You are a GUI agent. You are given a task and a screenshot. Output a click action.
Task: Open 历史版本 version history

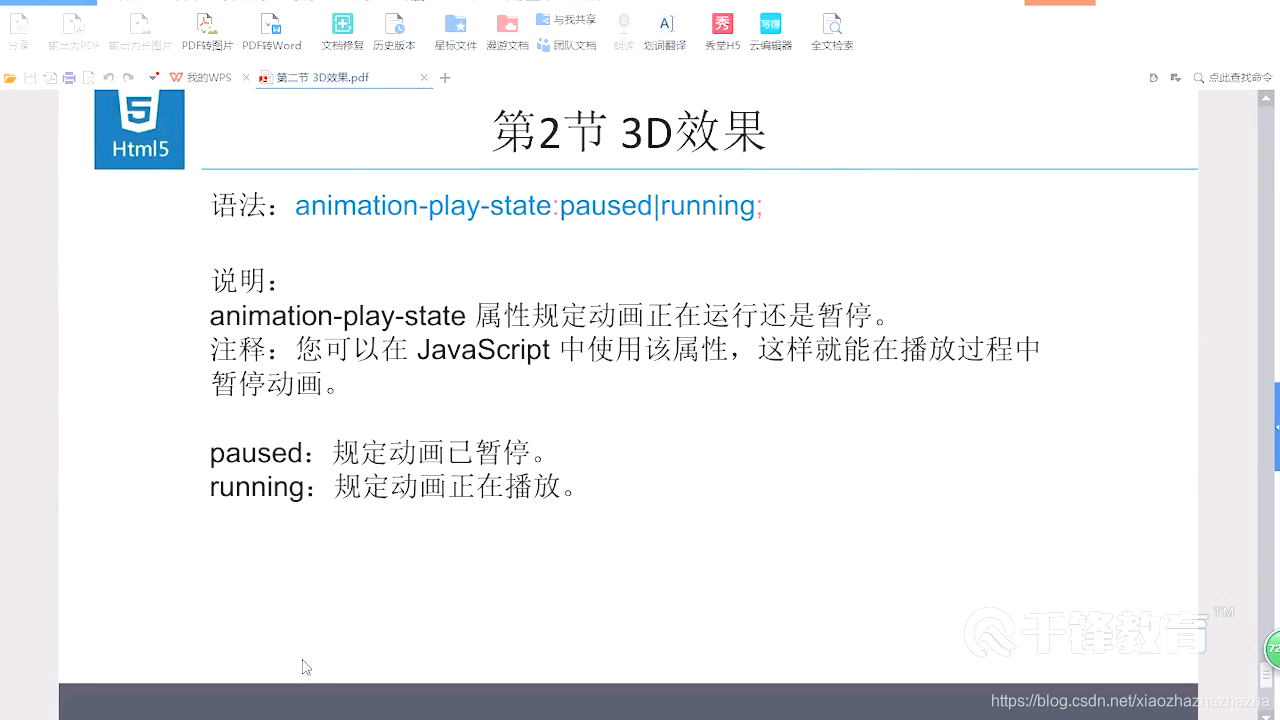pyautogui.click(x=394, y=31)
